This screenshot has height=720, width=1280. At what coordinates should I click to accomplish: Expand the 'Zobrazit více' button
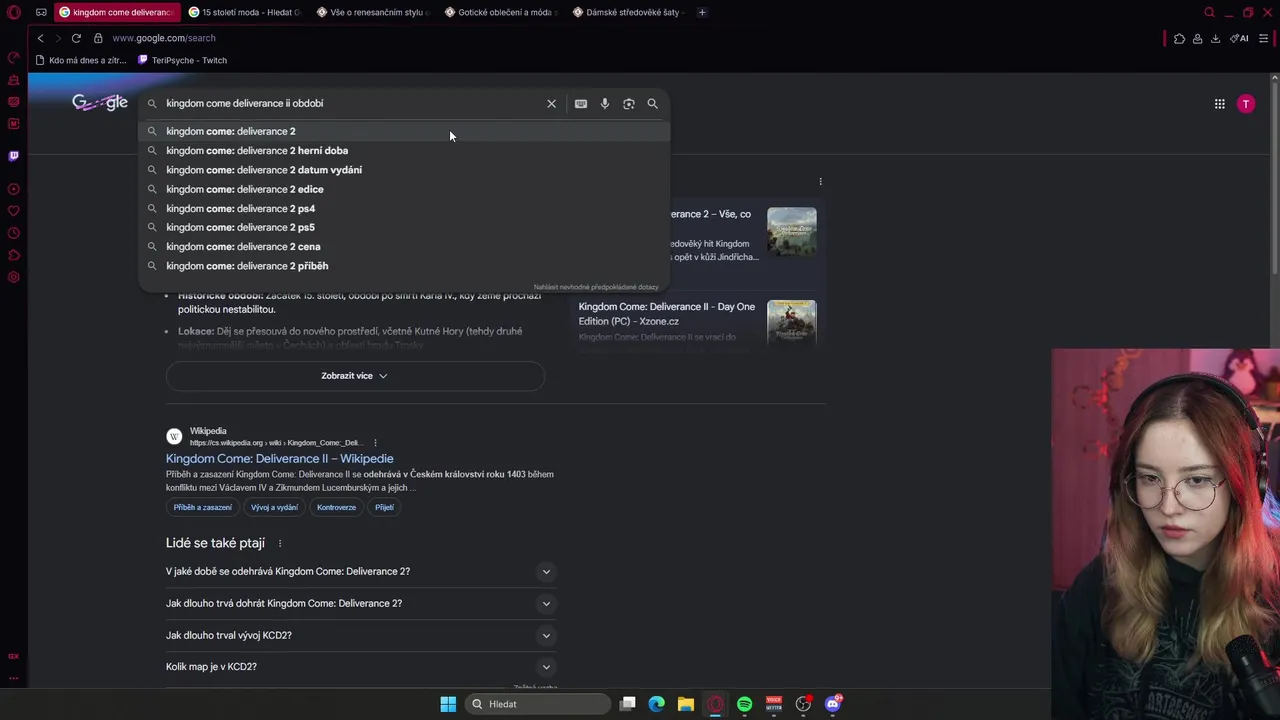pos(355,376)
